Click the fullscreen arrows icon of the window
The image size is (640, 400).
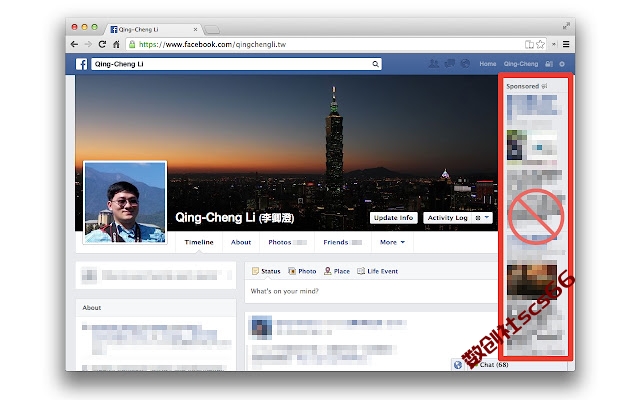click(x=566, y=26)
